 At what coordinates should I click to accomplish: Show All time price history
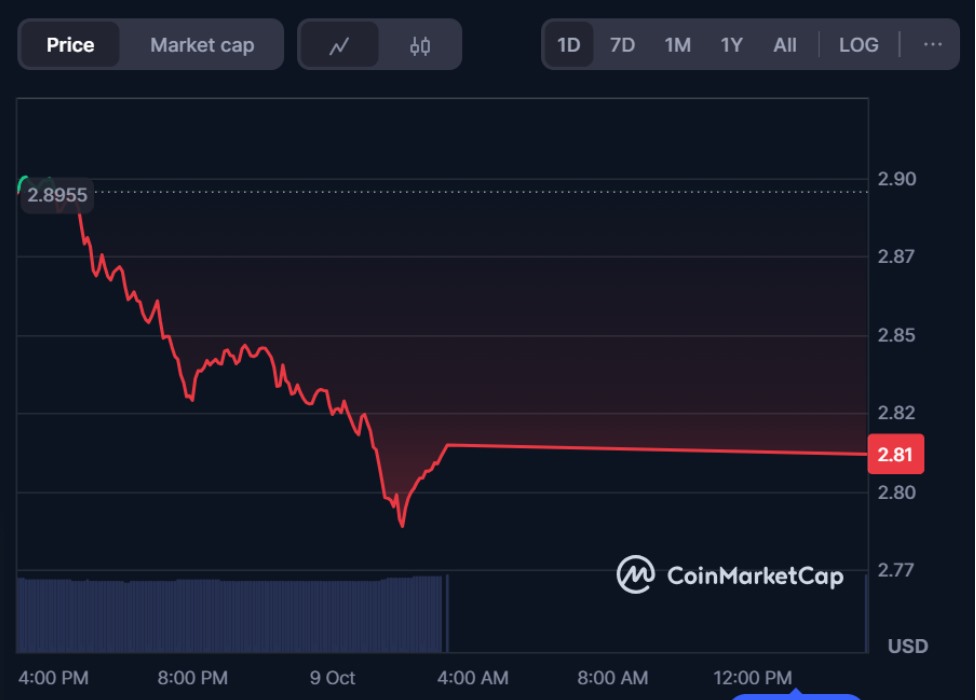click(785, 45)
